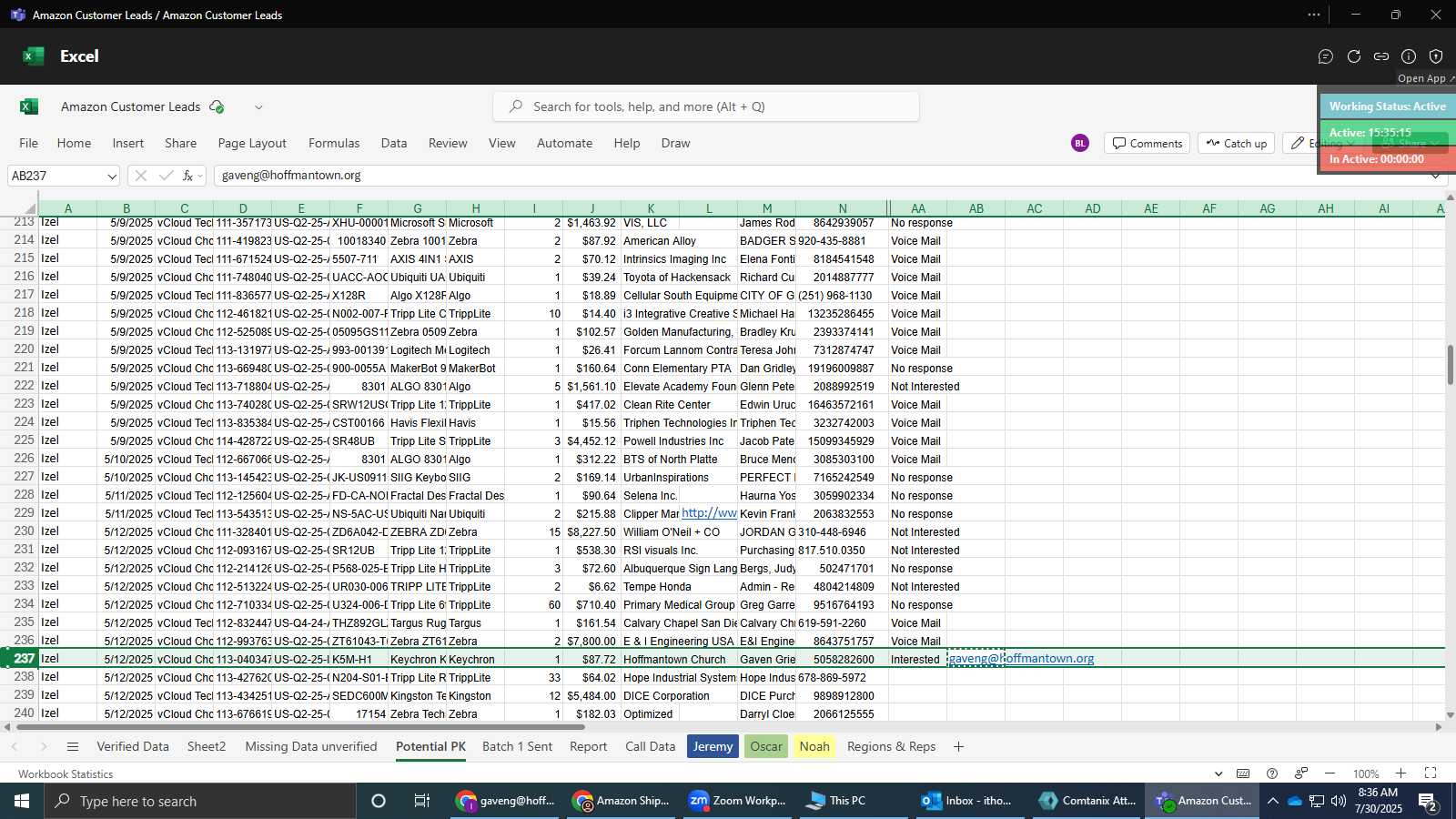The image size is (1456, 819).
Task: Open Outlook Inbox on the taskbar
Action: (x=968, y=801)
